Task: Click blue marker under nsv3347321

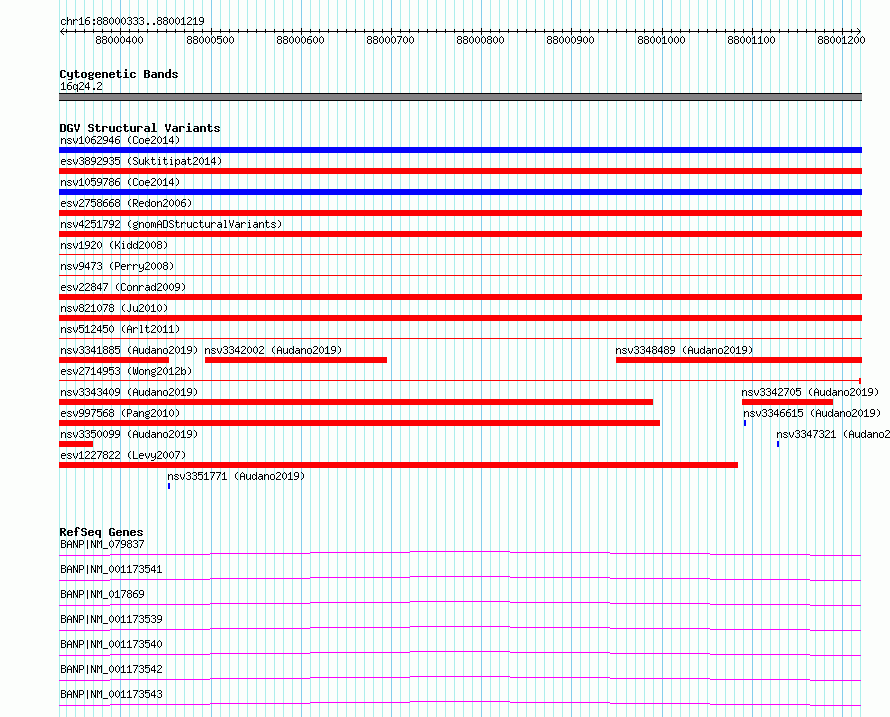Action: pyautogui.click(x=778, y=444)
